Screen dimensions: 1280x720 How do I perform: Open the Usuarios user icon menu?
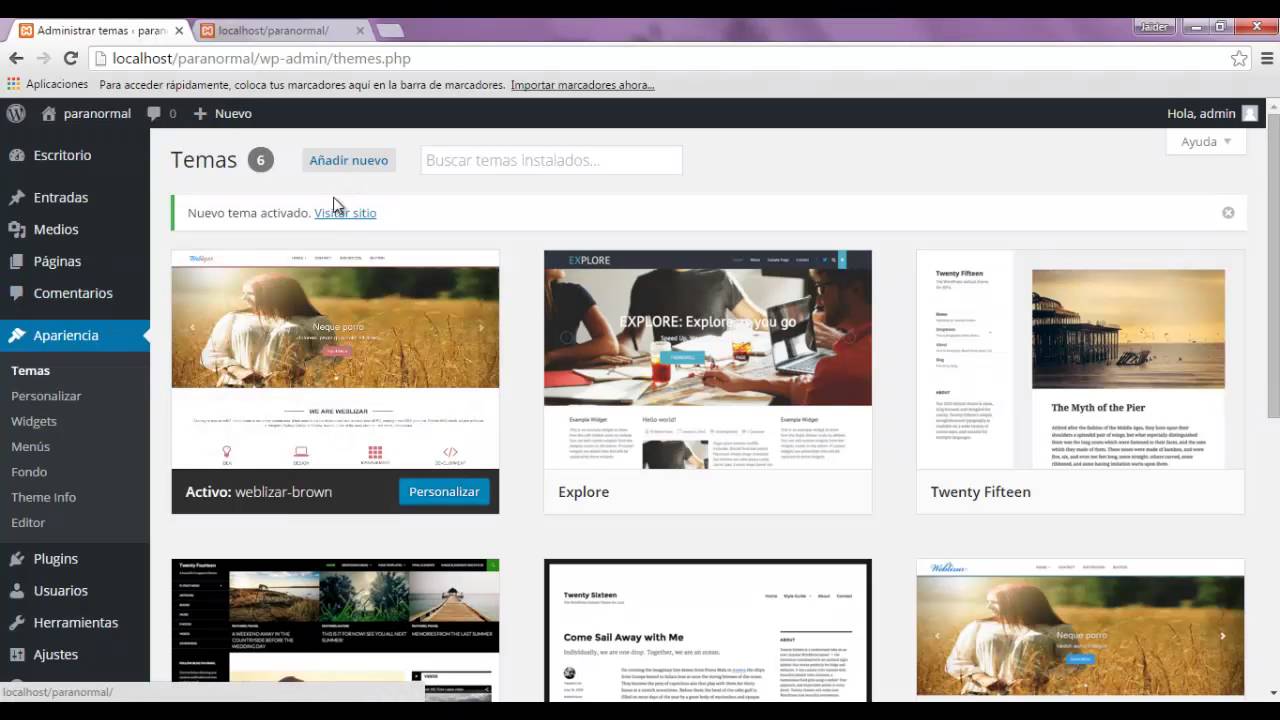click(x=60, y=590)
